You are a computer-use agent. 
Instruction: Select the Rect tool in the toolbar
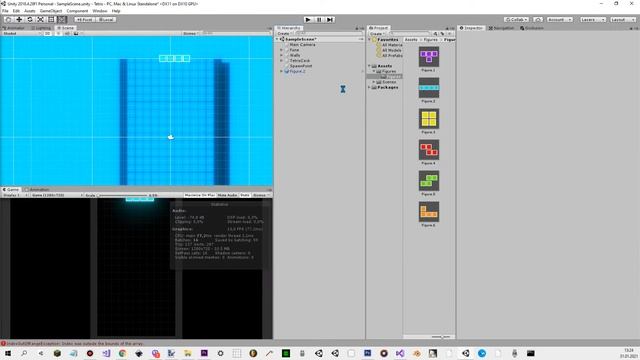coord(51,20)
